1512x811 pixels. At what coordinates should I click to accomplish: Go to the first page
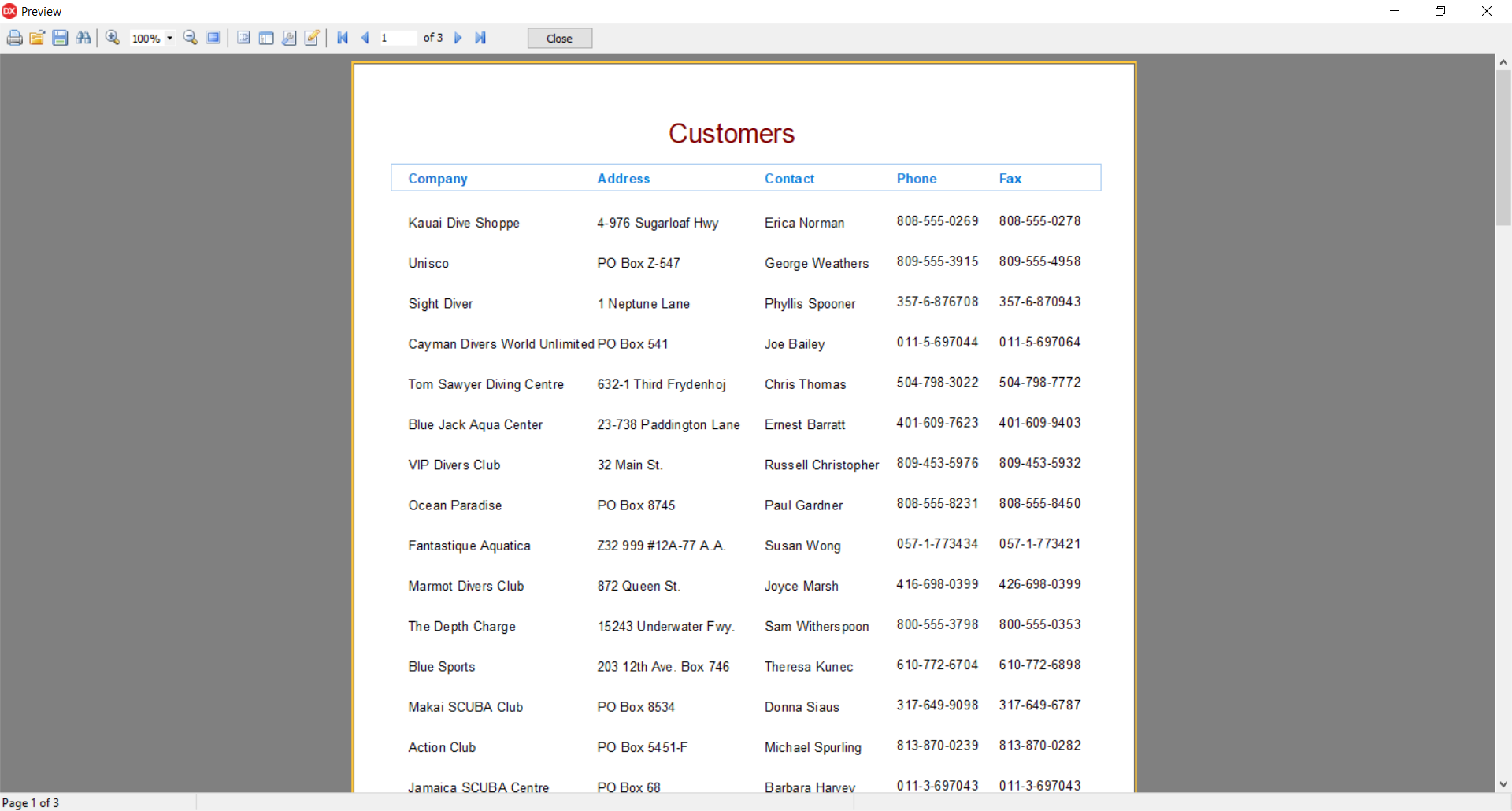coord(343,38)
